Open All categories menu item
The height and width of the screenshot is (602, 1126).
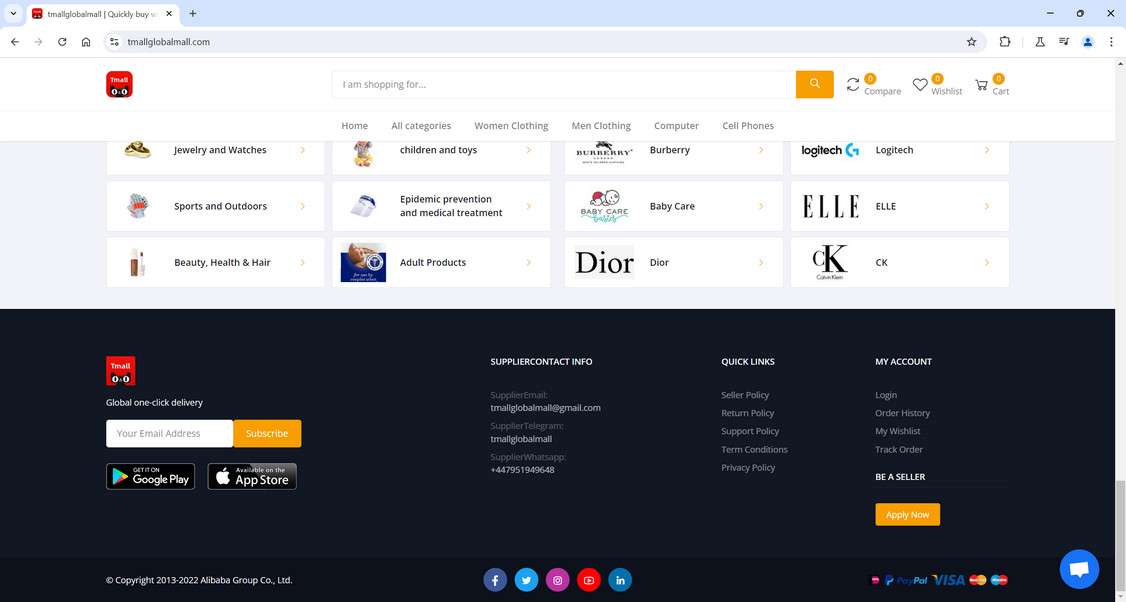(422, 126)
